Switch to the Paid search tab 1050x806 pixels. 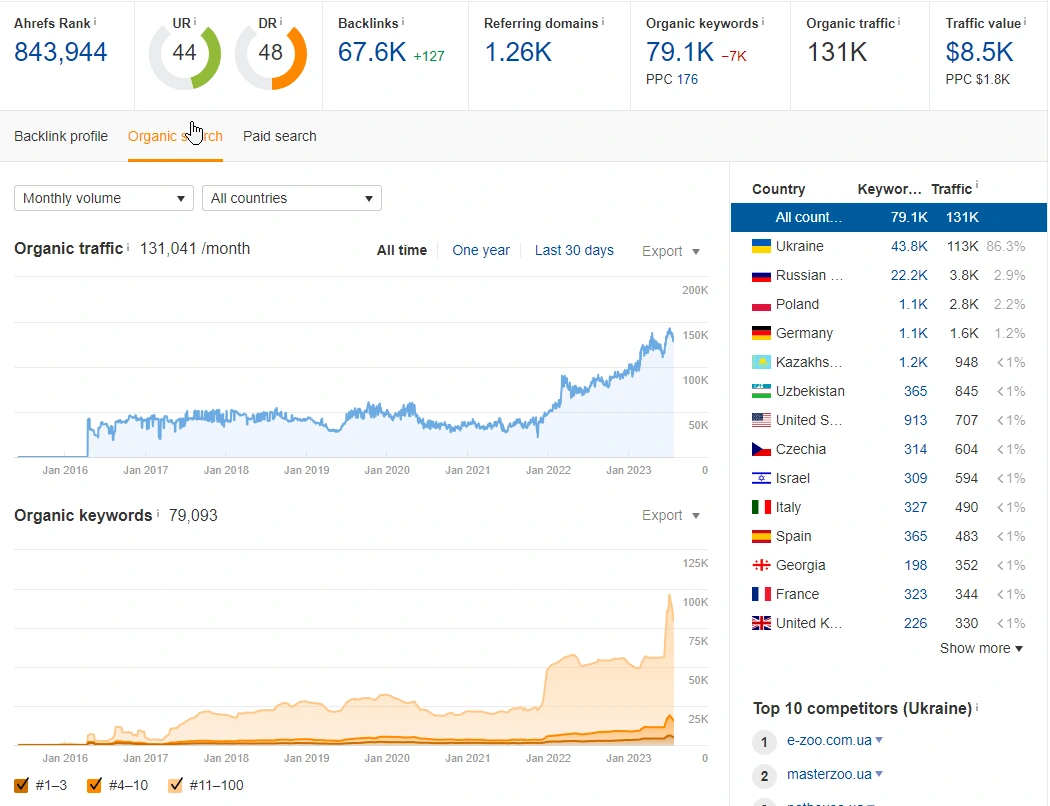click(x=279, y=136)
